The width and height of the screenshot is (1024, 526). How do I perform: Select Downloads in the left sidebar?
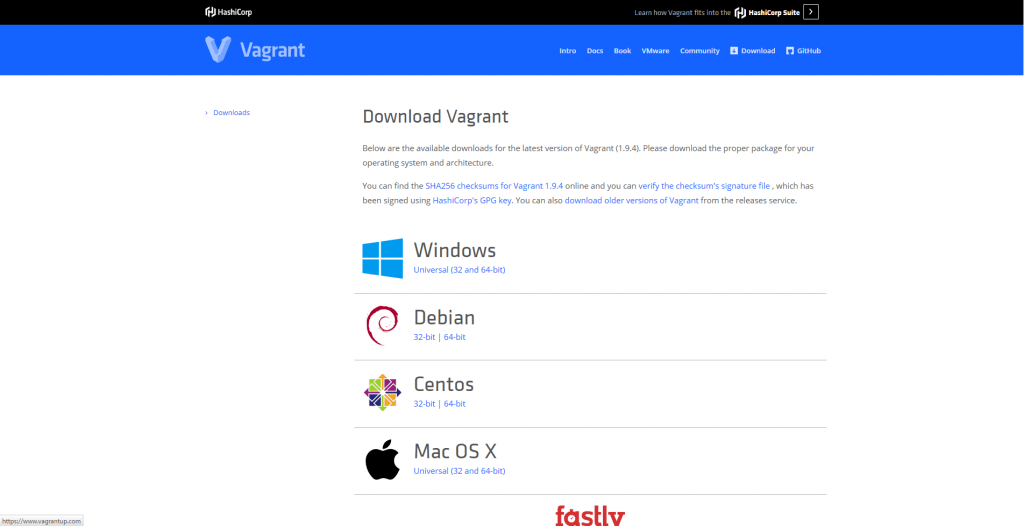231,112
